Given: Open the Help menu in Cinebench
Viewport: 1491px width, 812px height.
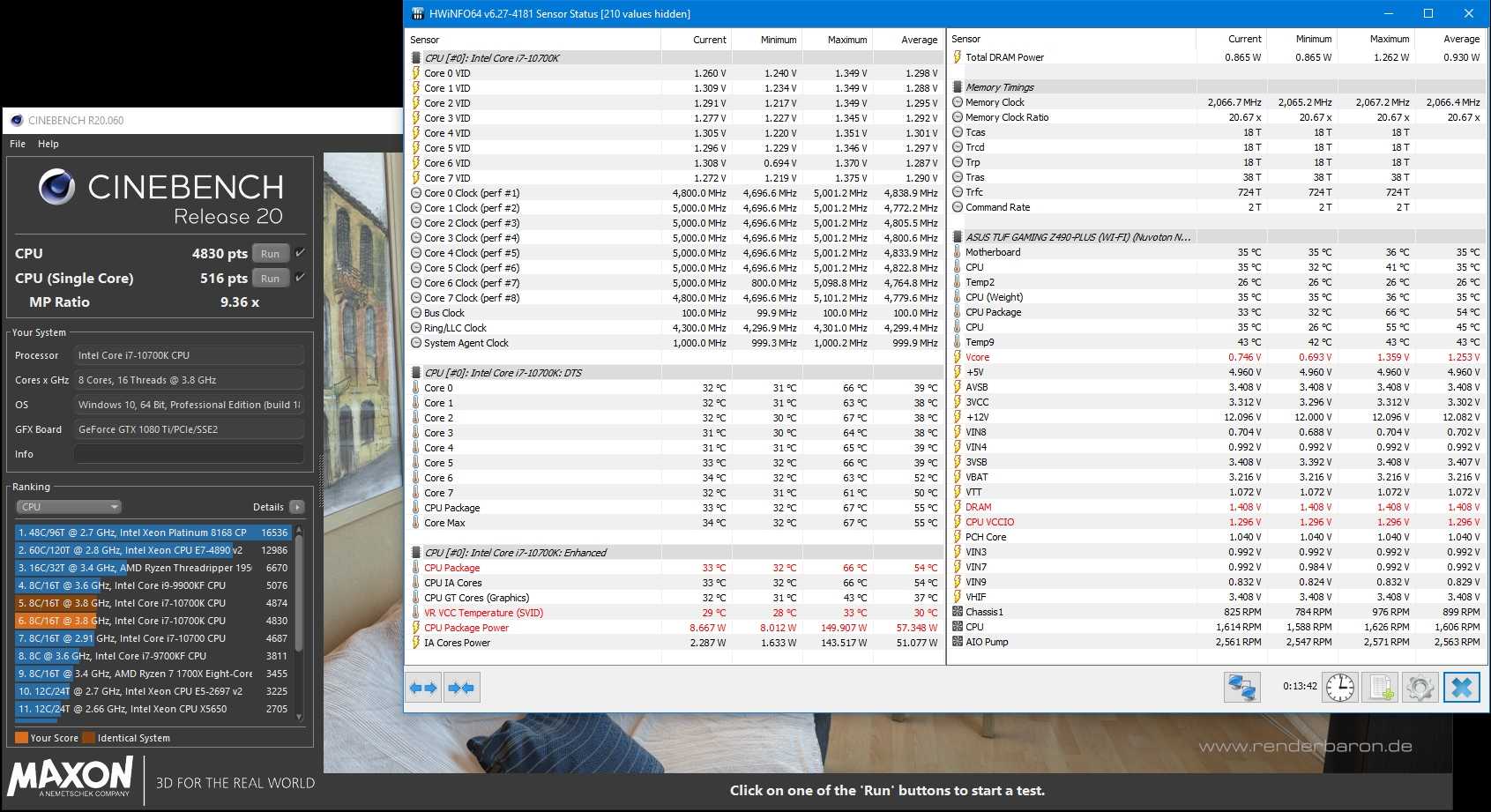Looking at the screenshot, I should [x=48, y=144].
